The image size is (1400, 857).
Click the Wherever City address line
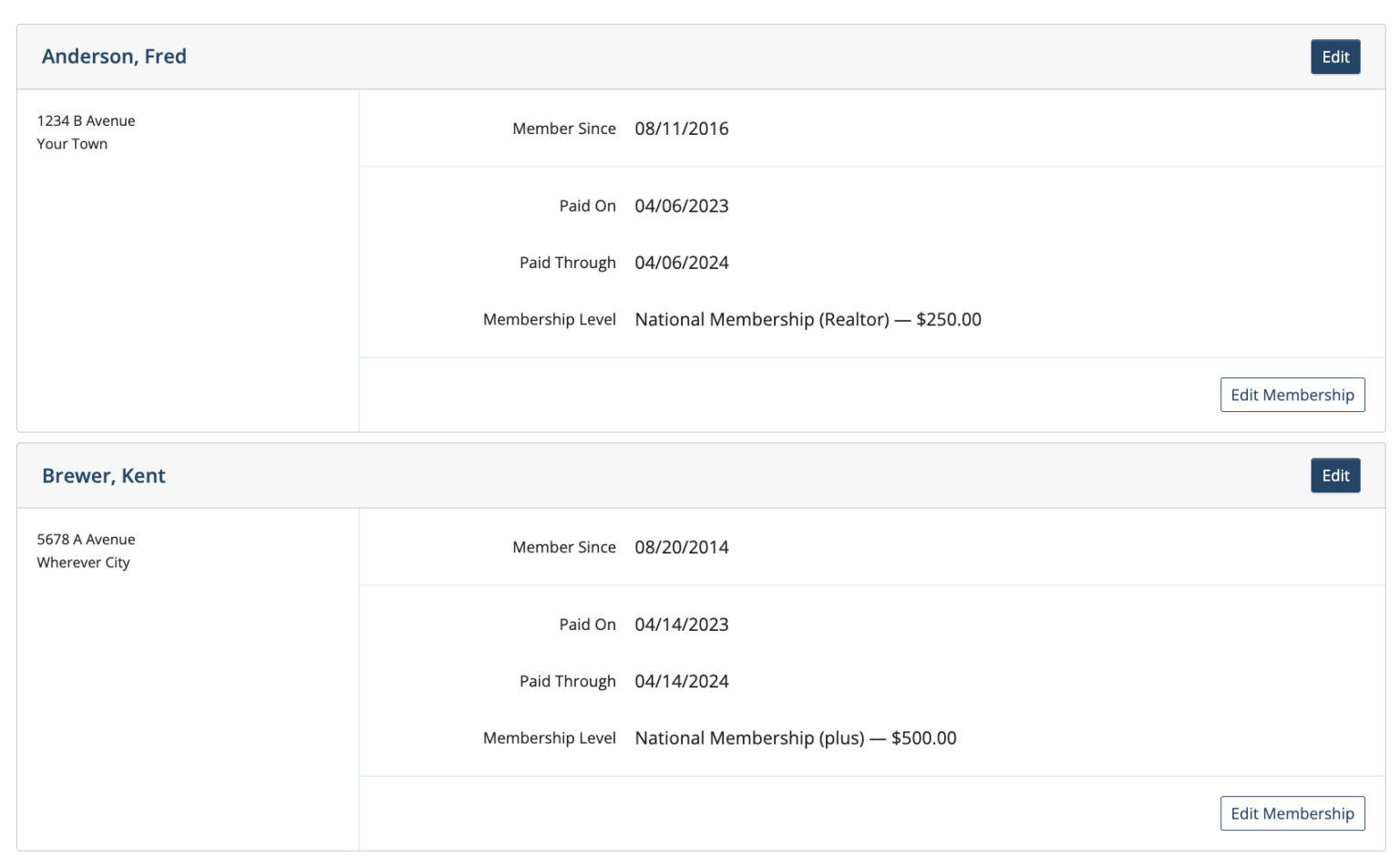[x=83, y=563]
